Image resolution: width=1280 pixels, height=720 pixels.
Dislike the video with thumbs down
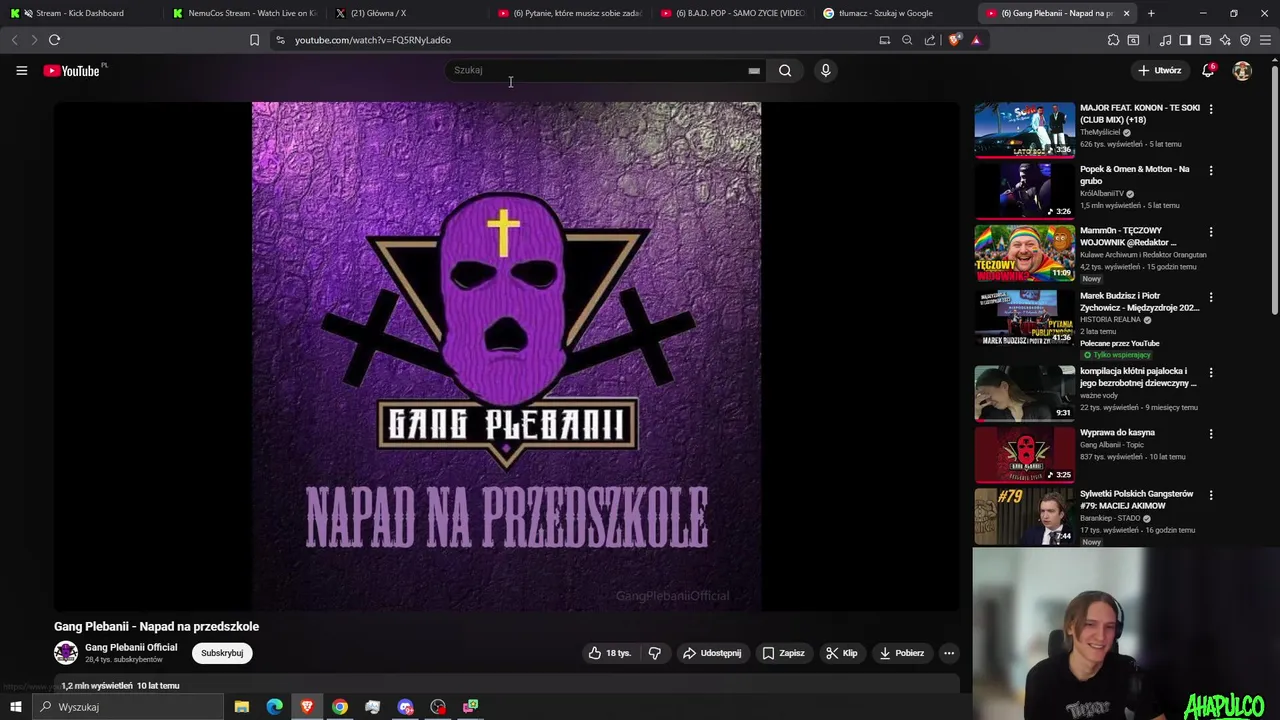(x=655, y=653)
